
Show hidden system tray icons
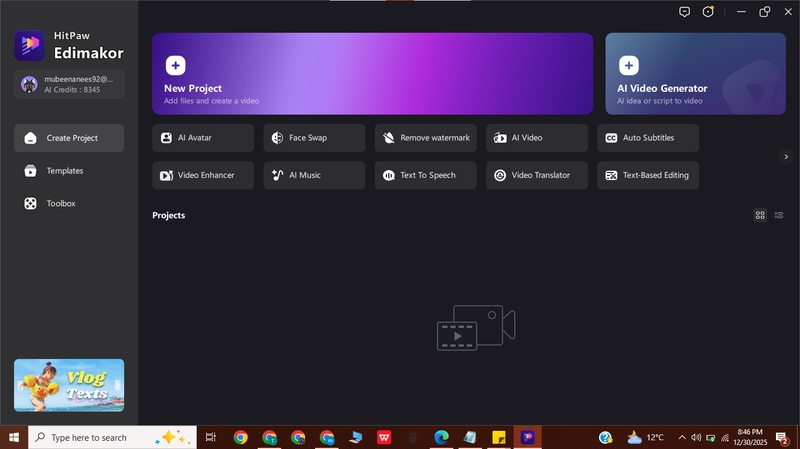click(x=682, y=437)
